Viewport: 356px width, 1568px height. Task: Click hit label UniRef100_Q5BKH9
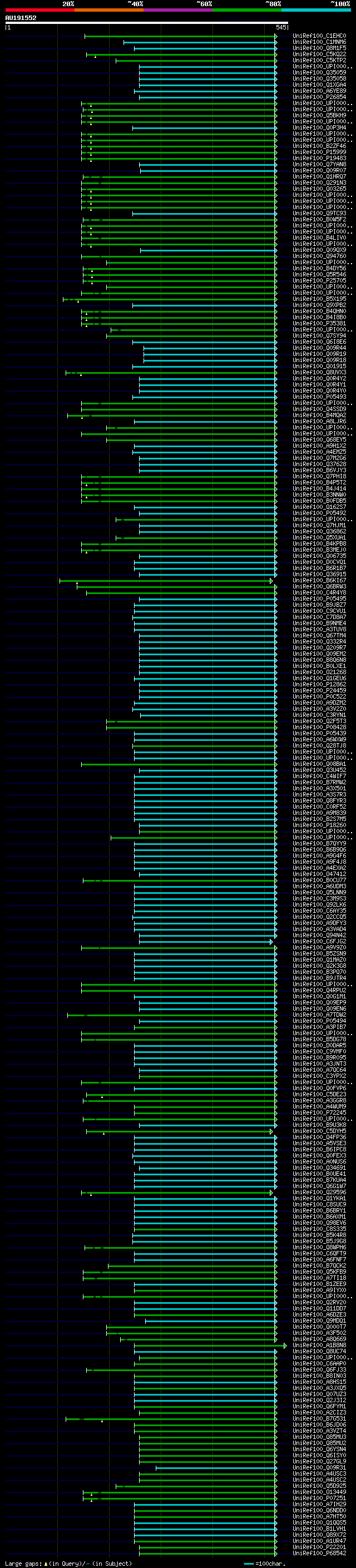(319, 116)
